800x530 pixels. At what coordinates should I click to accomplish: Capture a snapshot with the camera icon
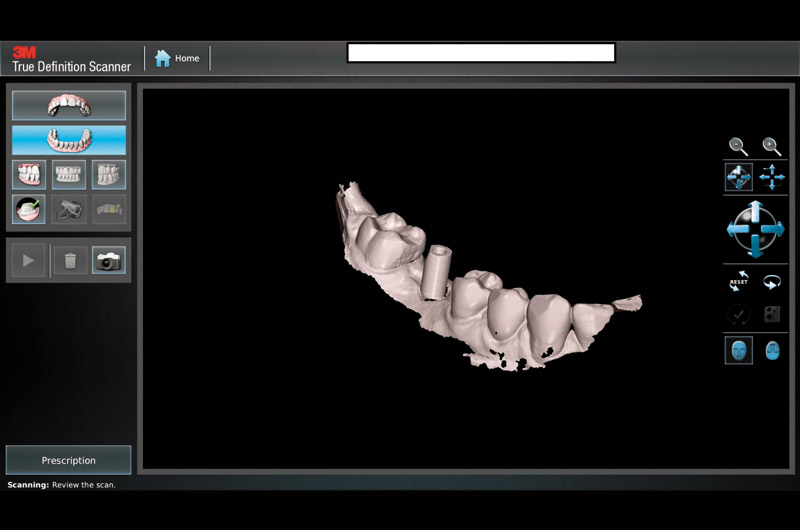point(109,261)
